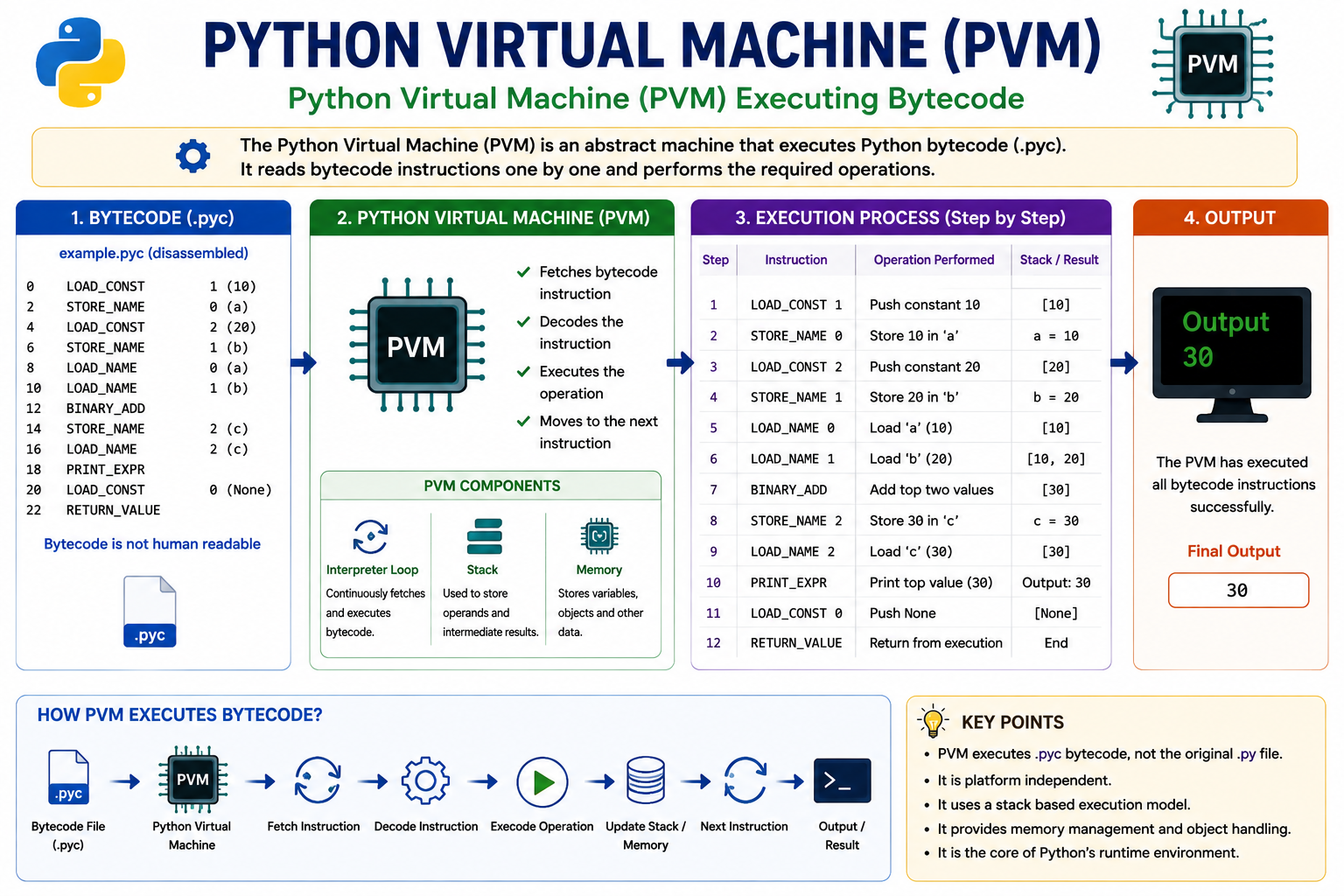Click the checkmark beside 'Fetches bytecode instruction'
1344x896 pixels.
coord(523,272)
